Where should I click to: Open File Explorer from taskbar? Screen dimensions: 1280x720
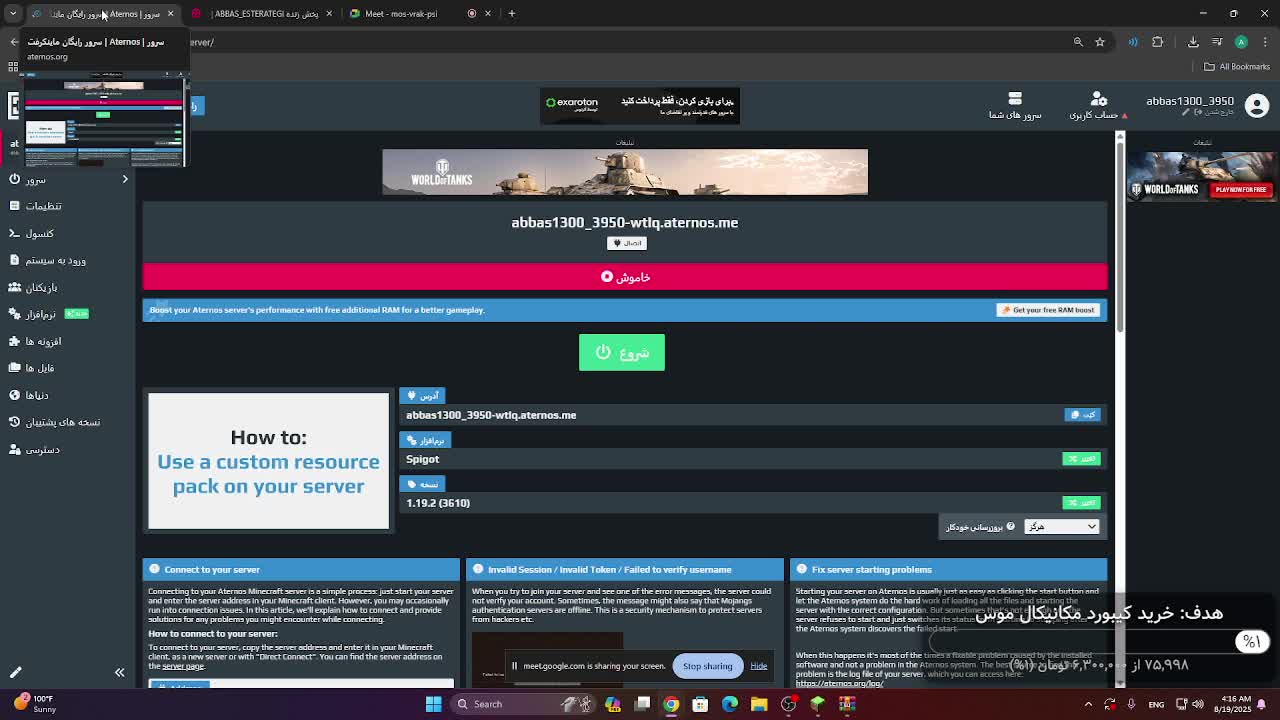759,704
